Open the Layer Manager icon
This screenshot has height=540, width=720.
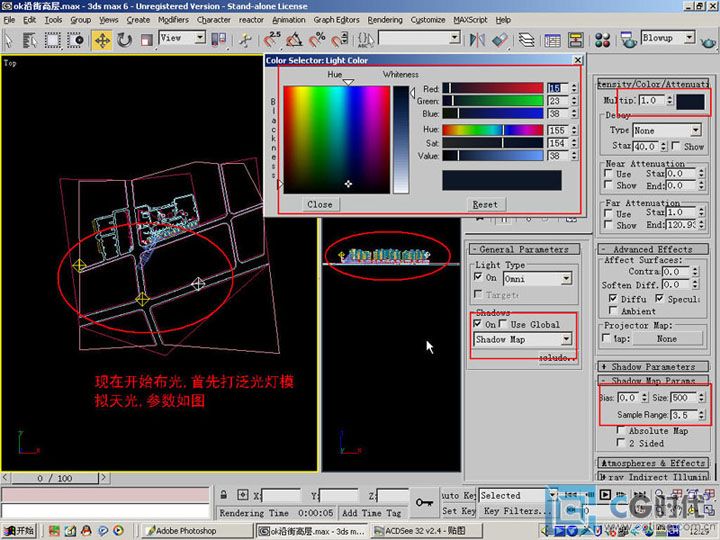point(527,40)
